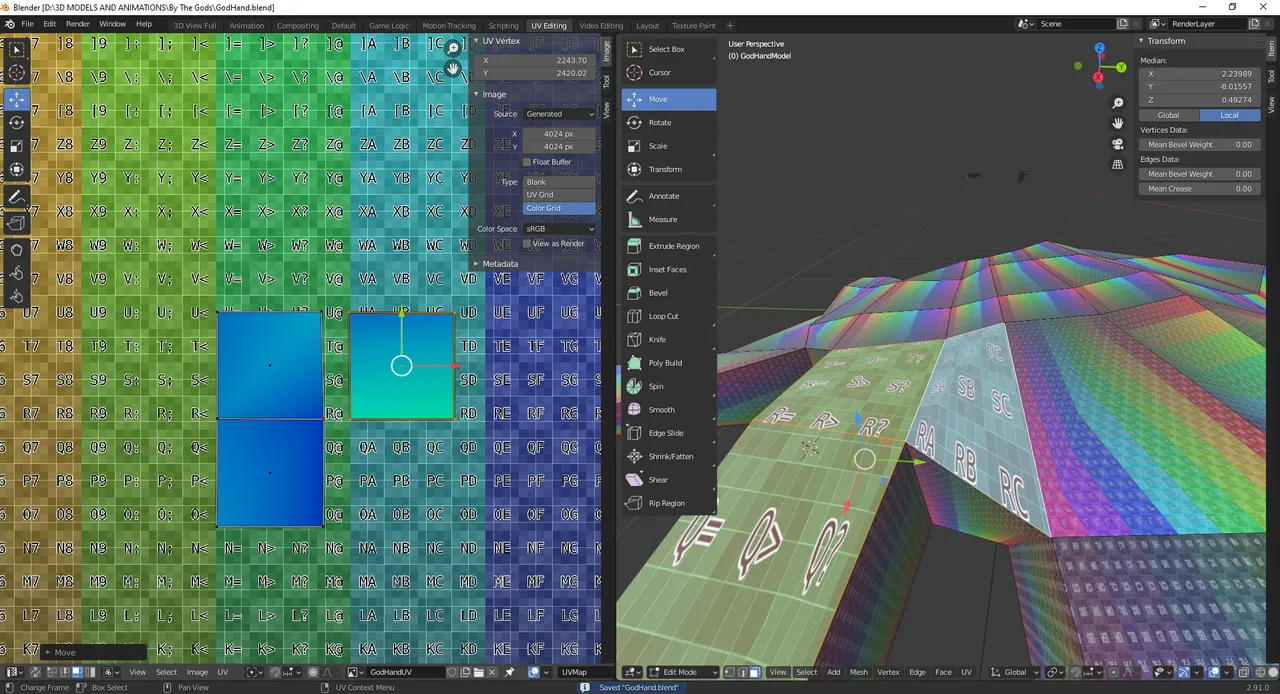Select the Annotate tool in 3D viewport
The image size is (1280, 694).
coord(668,196)
